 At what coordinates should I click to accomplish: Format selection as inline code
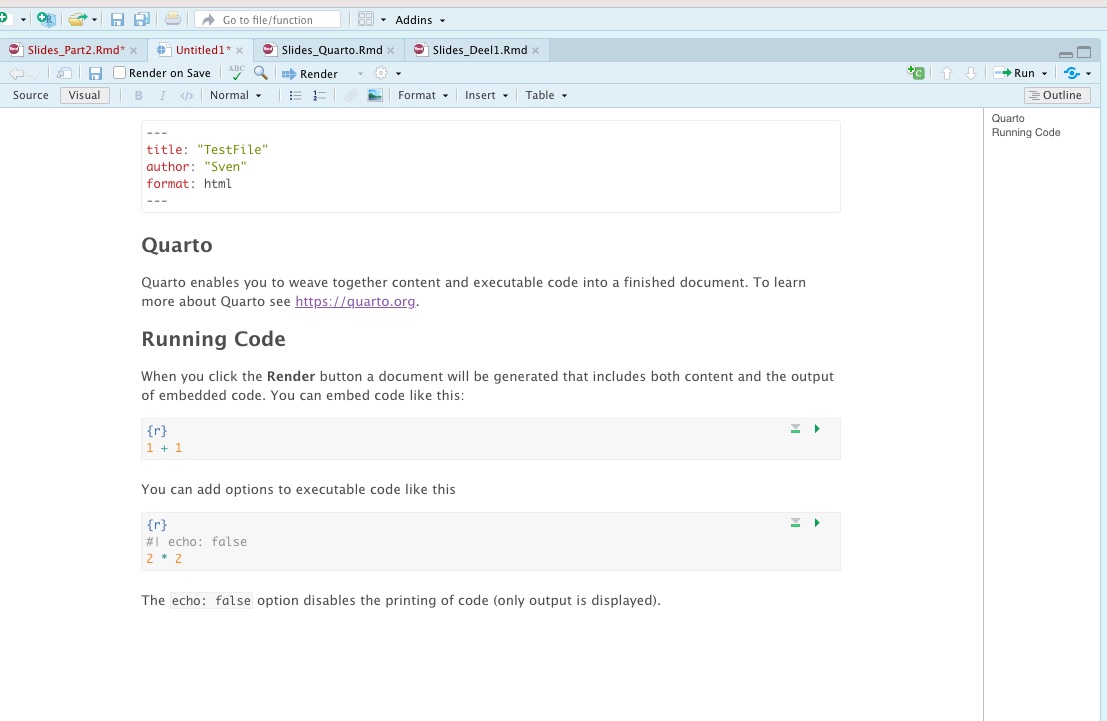tap(186, 95)
